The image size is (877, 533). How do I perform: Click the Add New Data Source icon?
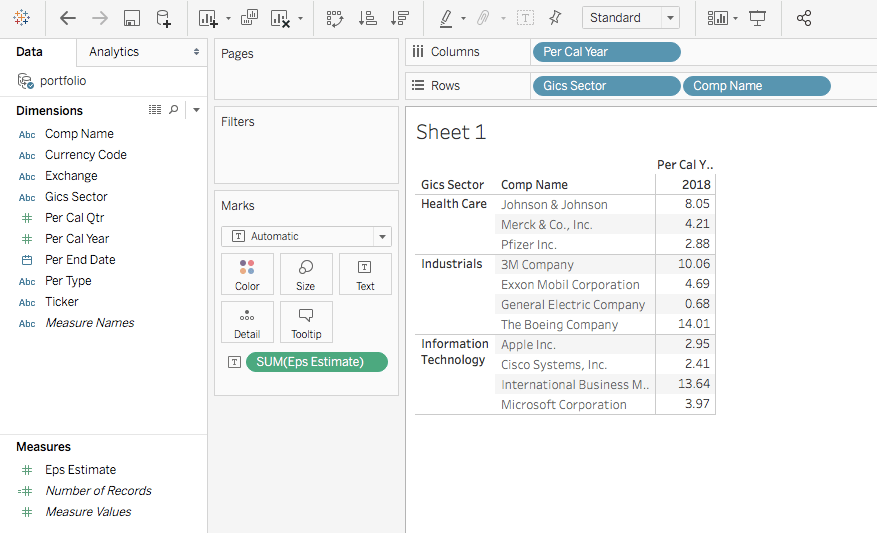click(163, 18)
